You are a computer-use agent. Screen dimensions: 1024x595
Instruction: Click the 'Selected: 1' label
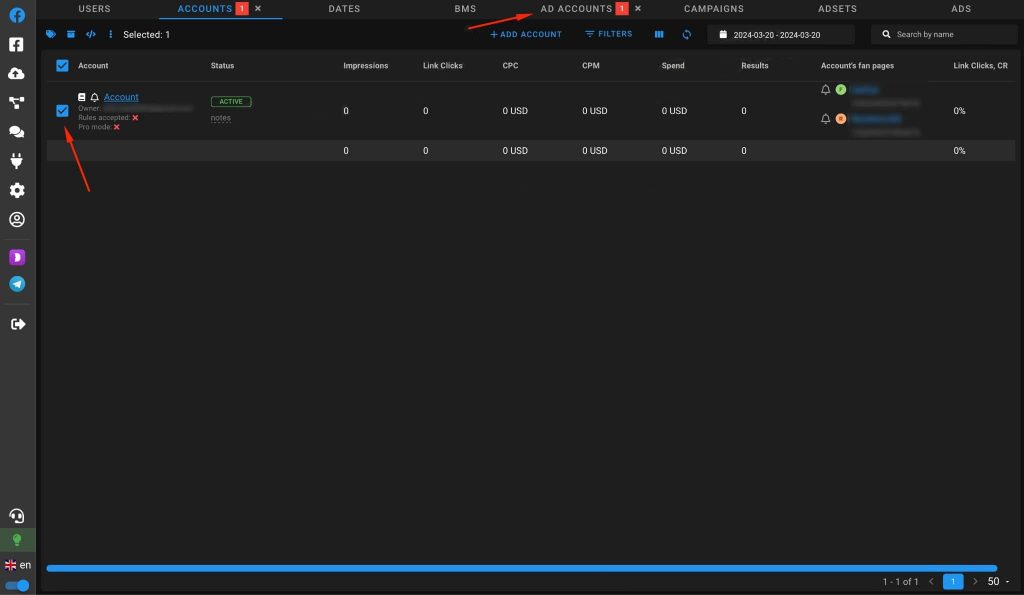(x=146, y=35)
